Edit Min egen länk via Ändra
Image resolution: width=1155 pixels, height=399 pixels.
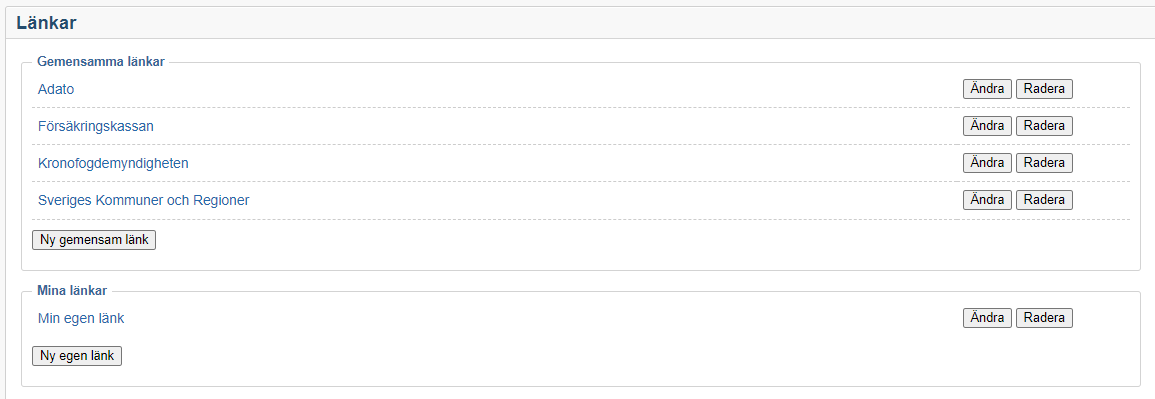(987, 318)
